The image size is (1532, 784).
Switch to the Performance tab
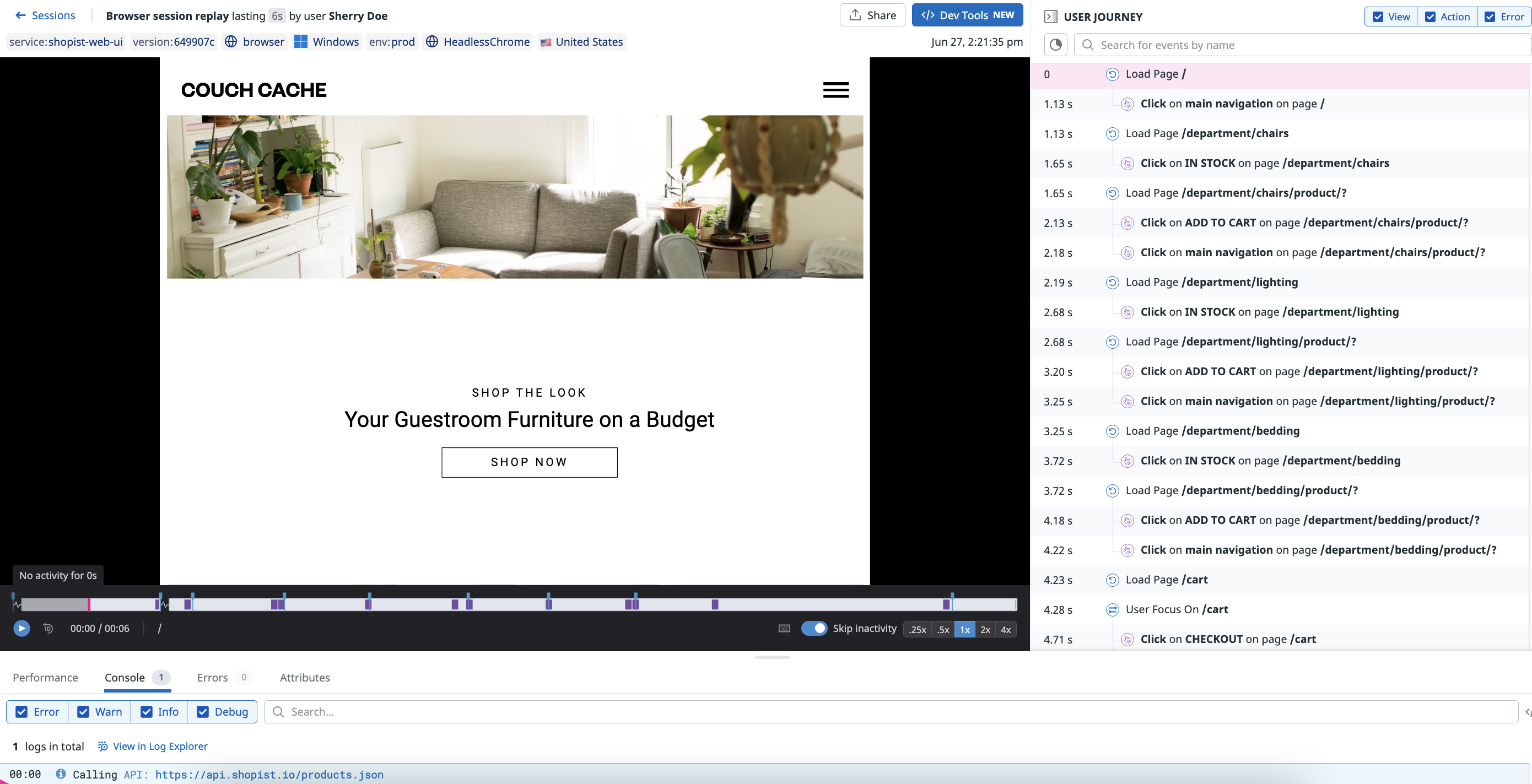pos(45,678)
